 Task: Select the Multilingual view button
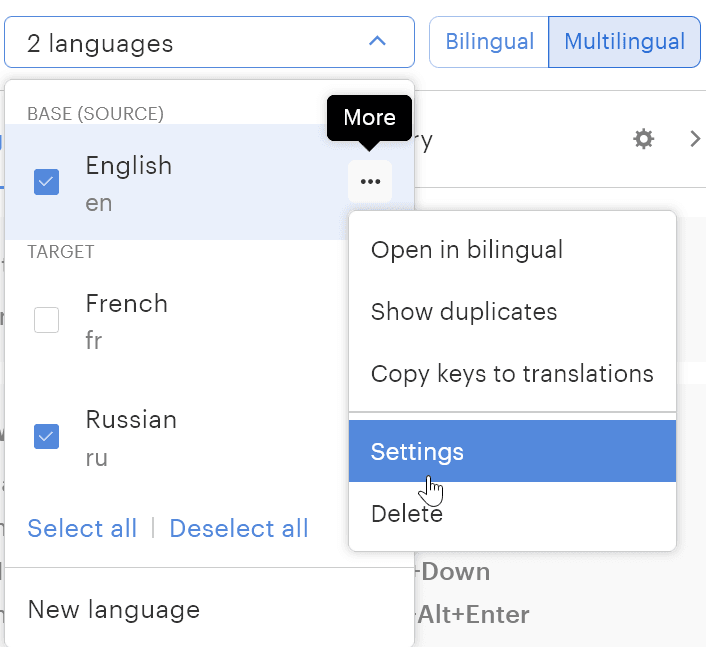point(624,42)
